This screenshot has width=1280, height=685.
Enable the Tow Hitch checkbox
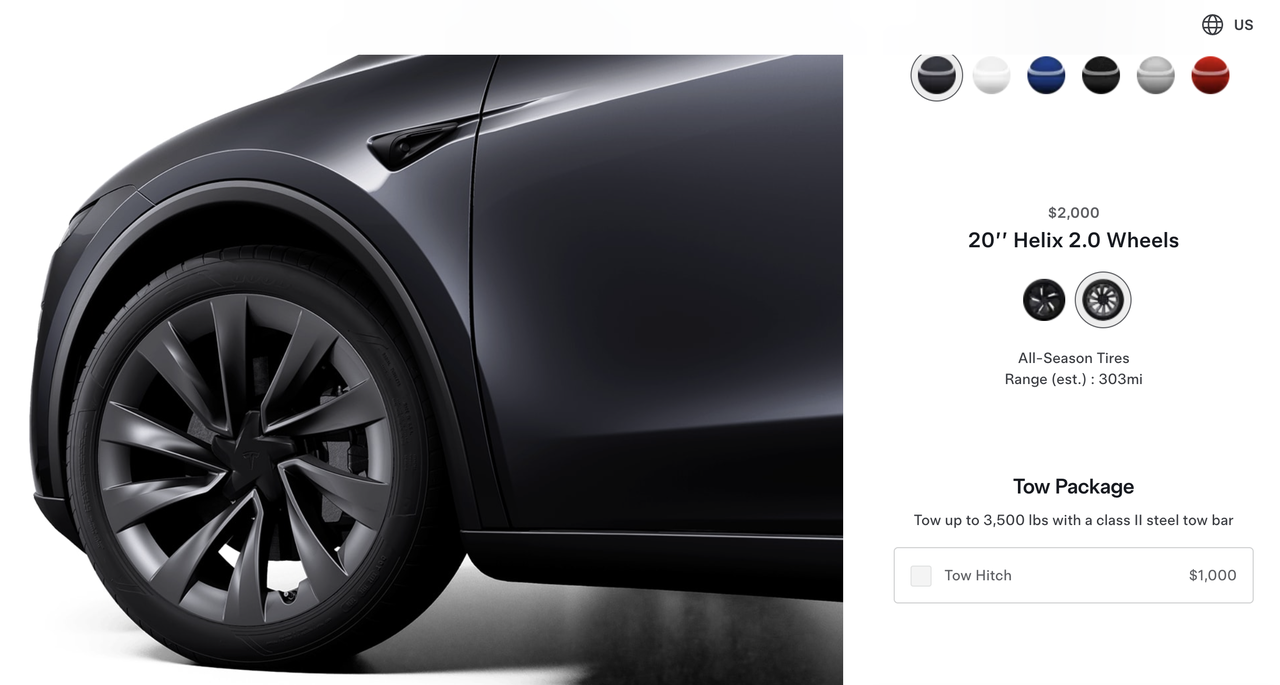pos(921,576)
